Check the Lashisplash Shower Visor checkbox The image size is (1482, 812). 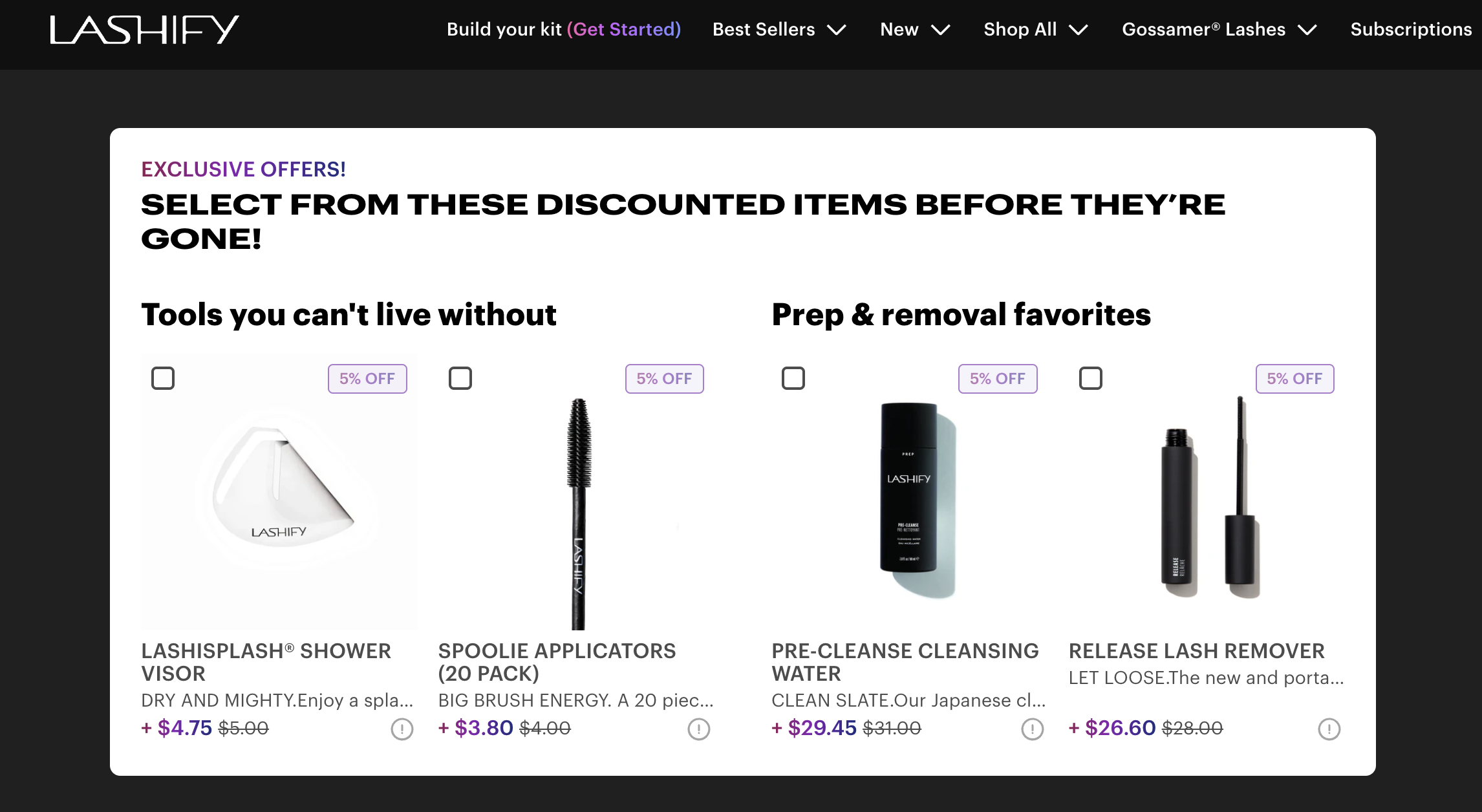tap(163, 378)
